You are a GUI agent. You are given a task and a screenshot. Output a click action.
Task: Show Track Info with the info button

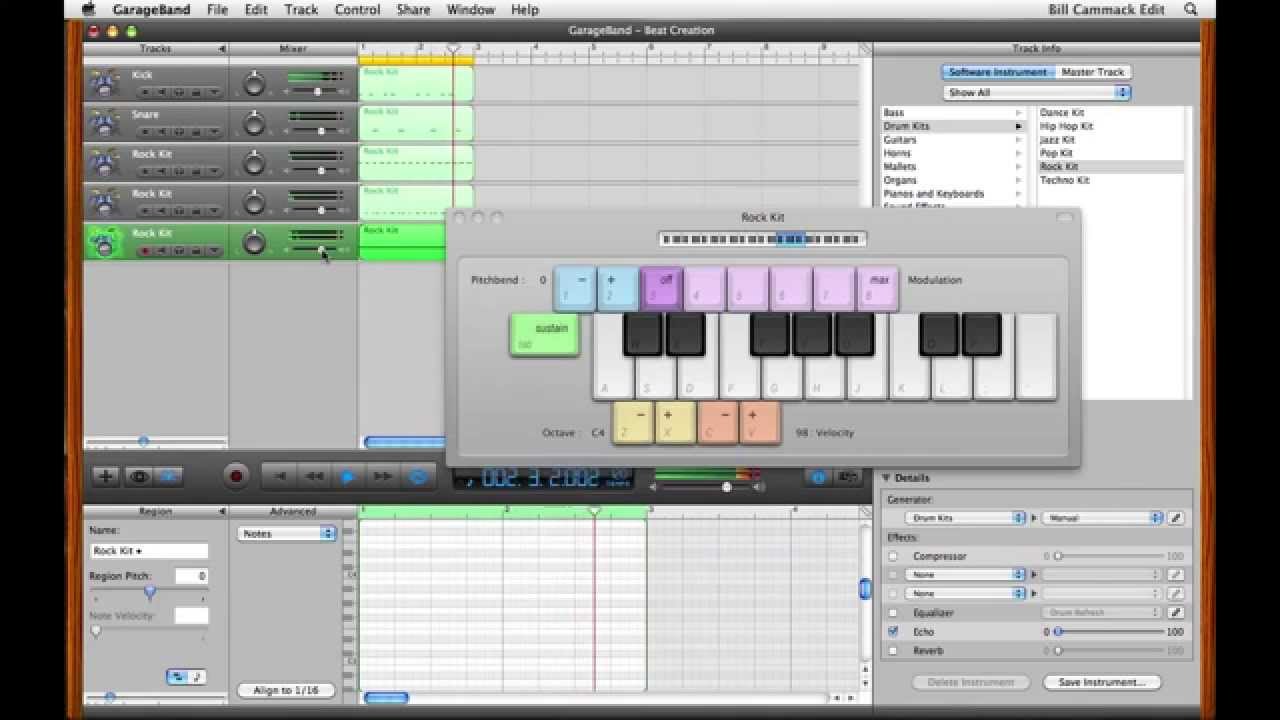[x=819, y=477]
